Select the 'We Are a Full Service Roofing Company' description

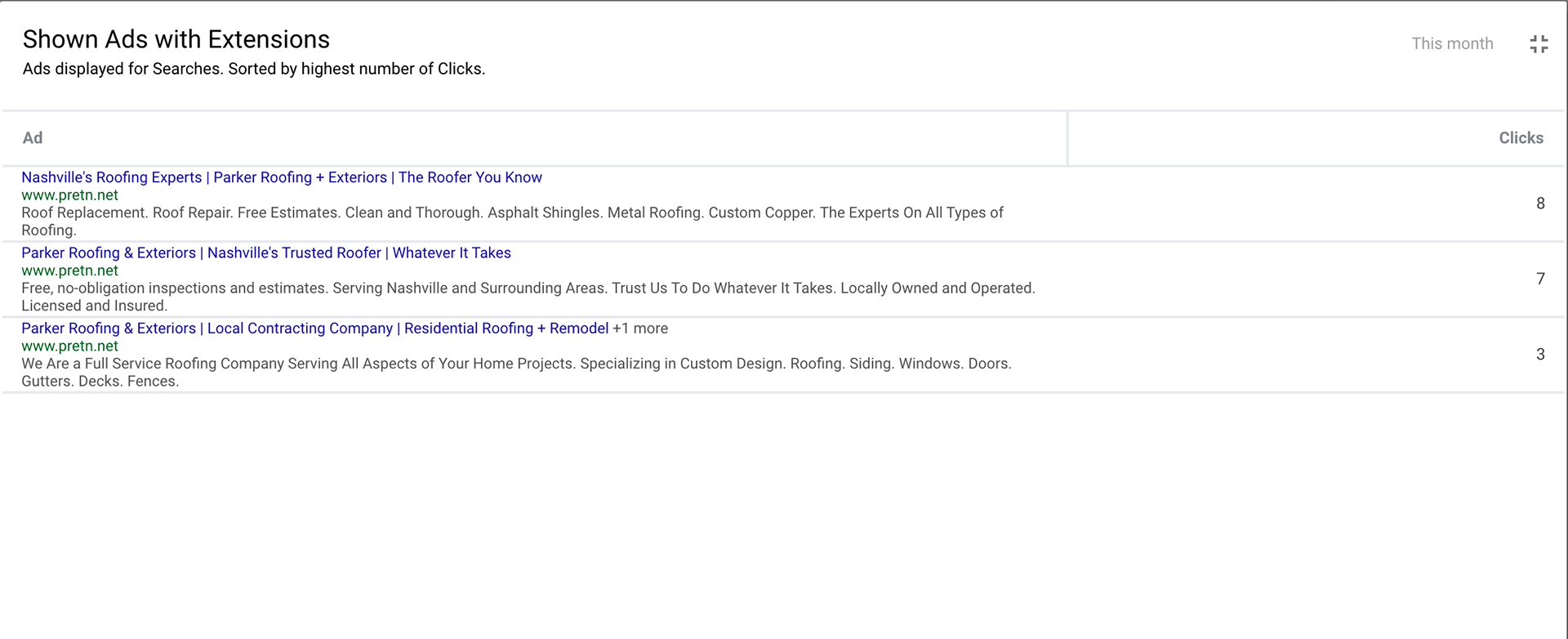coord(516,372)
